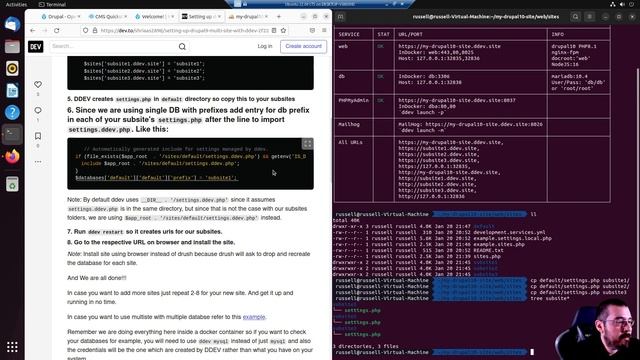Image resolution: width=640 pixels, height=360 pixels.
Task: Toggle reader view icon in the URL bar
Action: click(x=274, y=31)
